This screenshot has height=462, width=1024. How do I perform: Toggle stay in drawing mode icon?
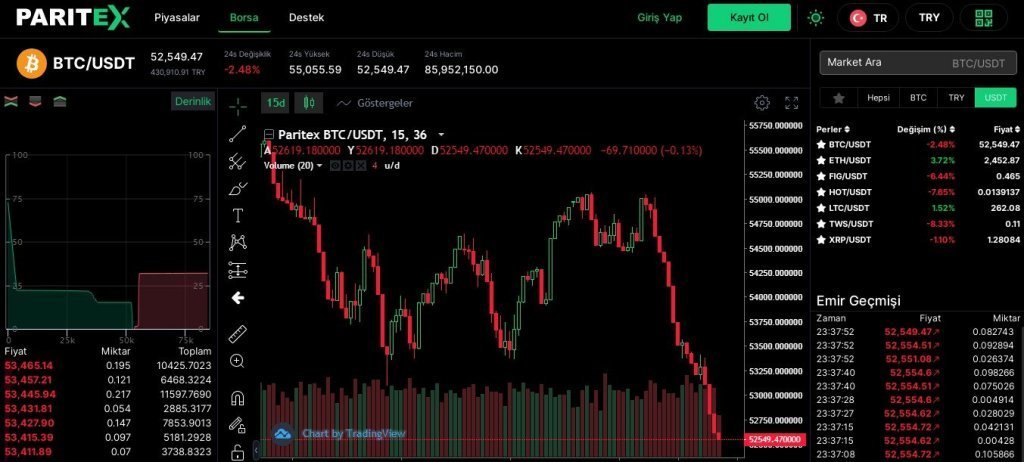[x=238, y=425]
